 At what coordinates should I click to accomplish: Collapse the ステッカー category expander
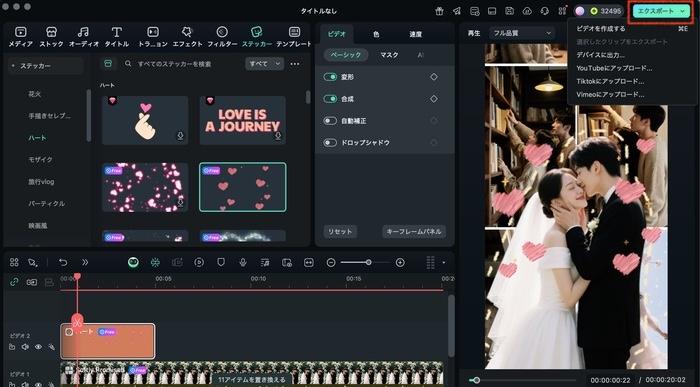point(13,66)
